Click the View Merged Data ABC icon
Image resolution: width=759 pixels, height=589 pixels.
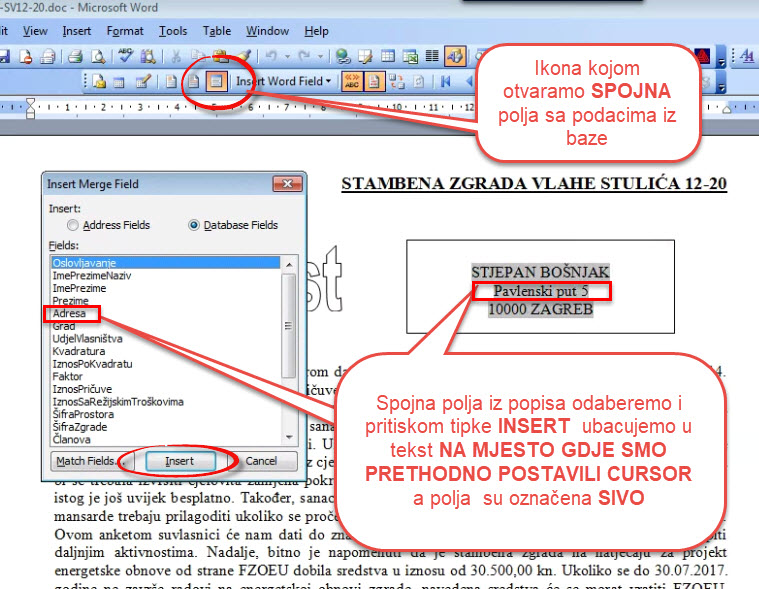(x=352, y=81)
